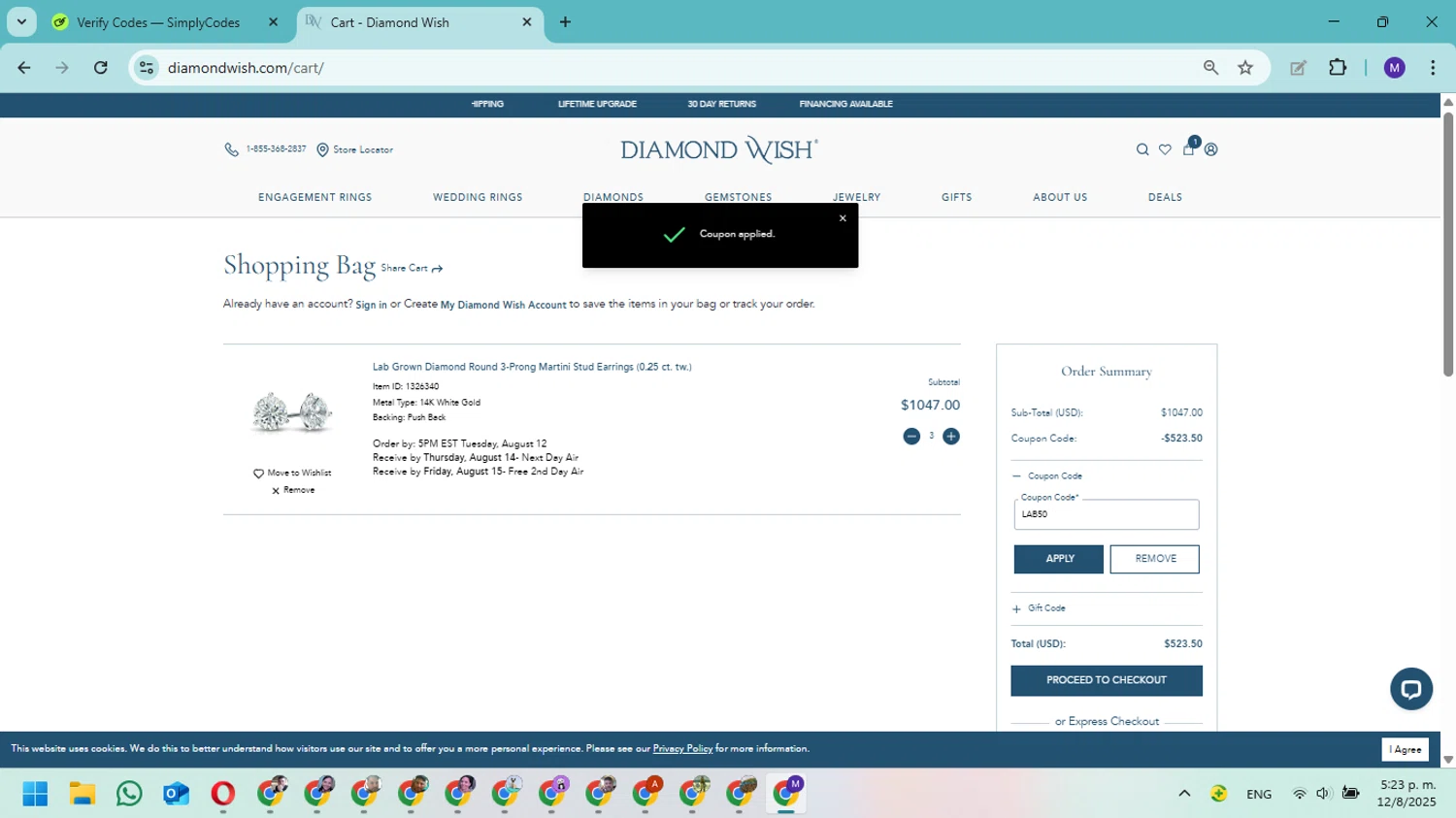The width and height of the screenshot is (1456, 818).
Task: Switch to the Verify Codes SimplyCodes tab
Action: [158, 22]
